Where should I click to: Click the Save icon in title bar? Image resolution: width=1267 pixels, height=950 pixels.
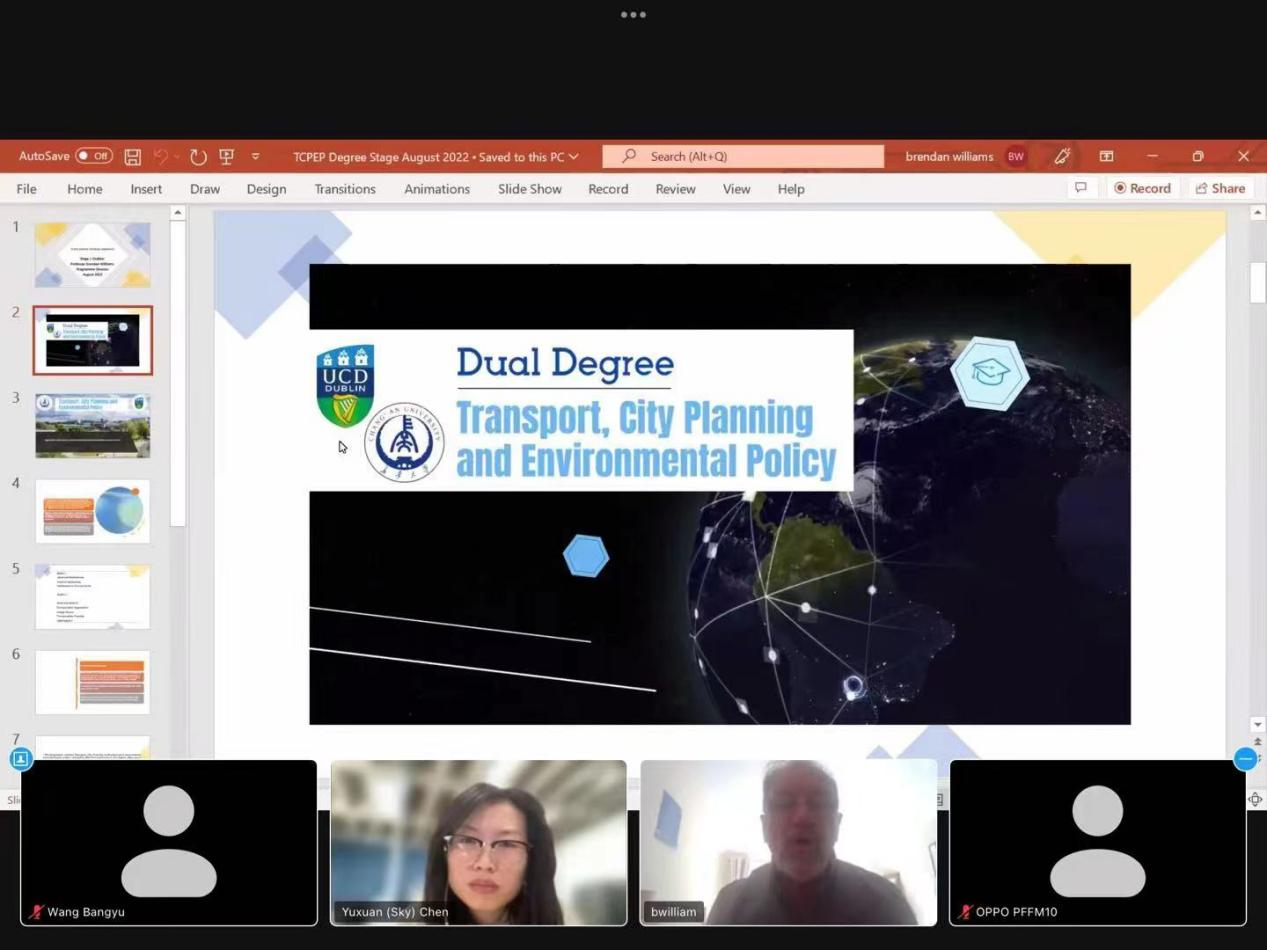(132, 157)
